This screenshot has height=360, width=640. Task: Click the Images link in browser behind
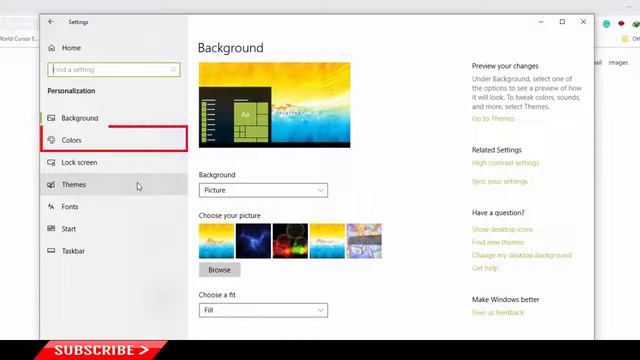(618, 62)
